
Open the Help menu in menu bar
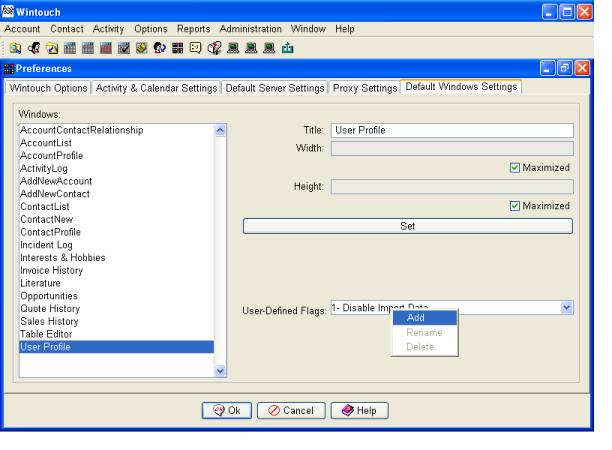[345, 29]
